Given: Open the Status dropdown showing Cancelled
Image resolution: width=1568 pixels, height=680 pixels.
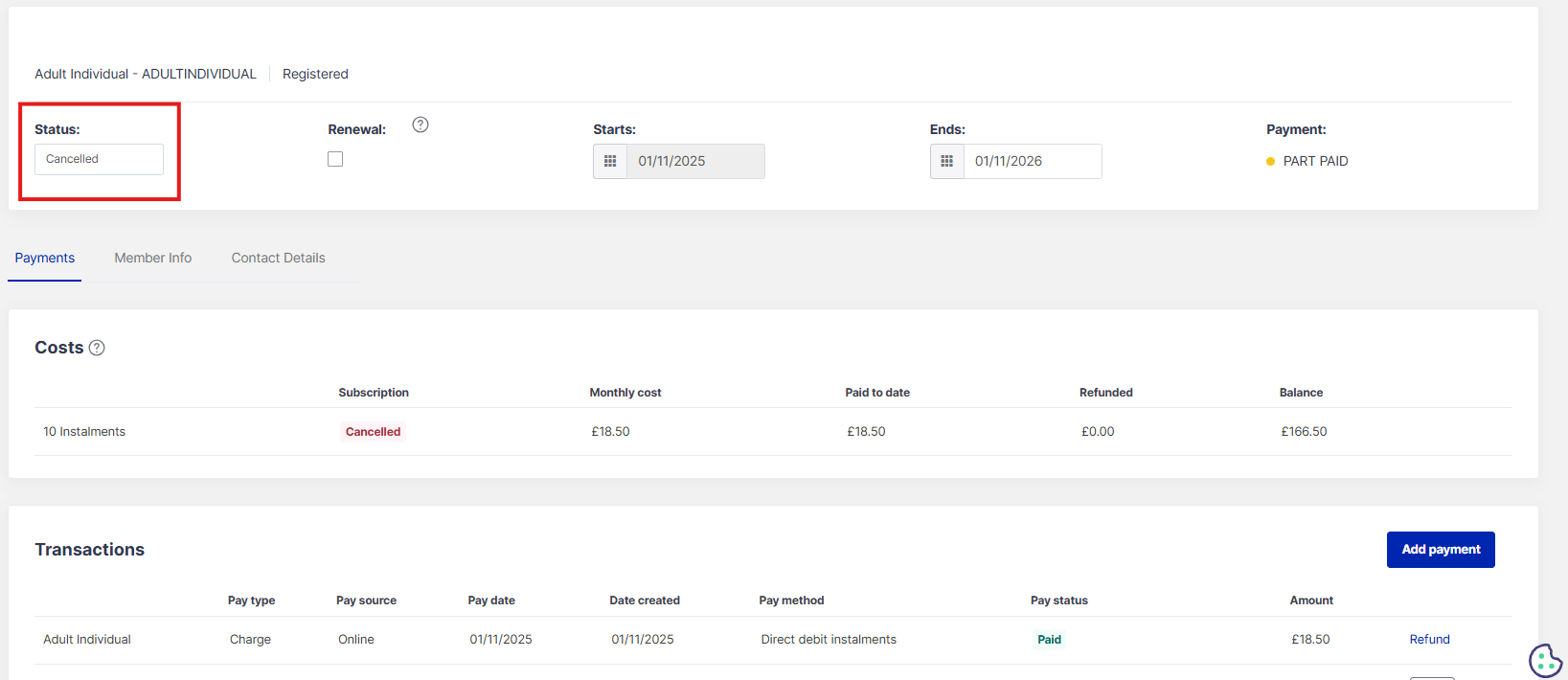Looking at the screenshot, I should tap(99, 159).
